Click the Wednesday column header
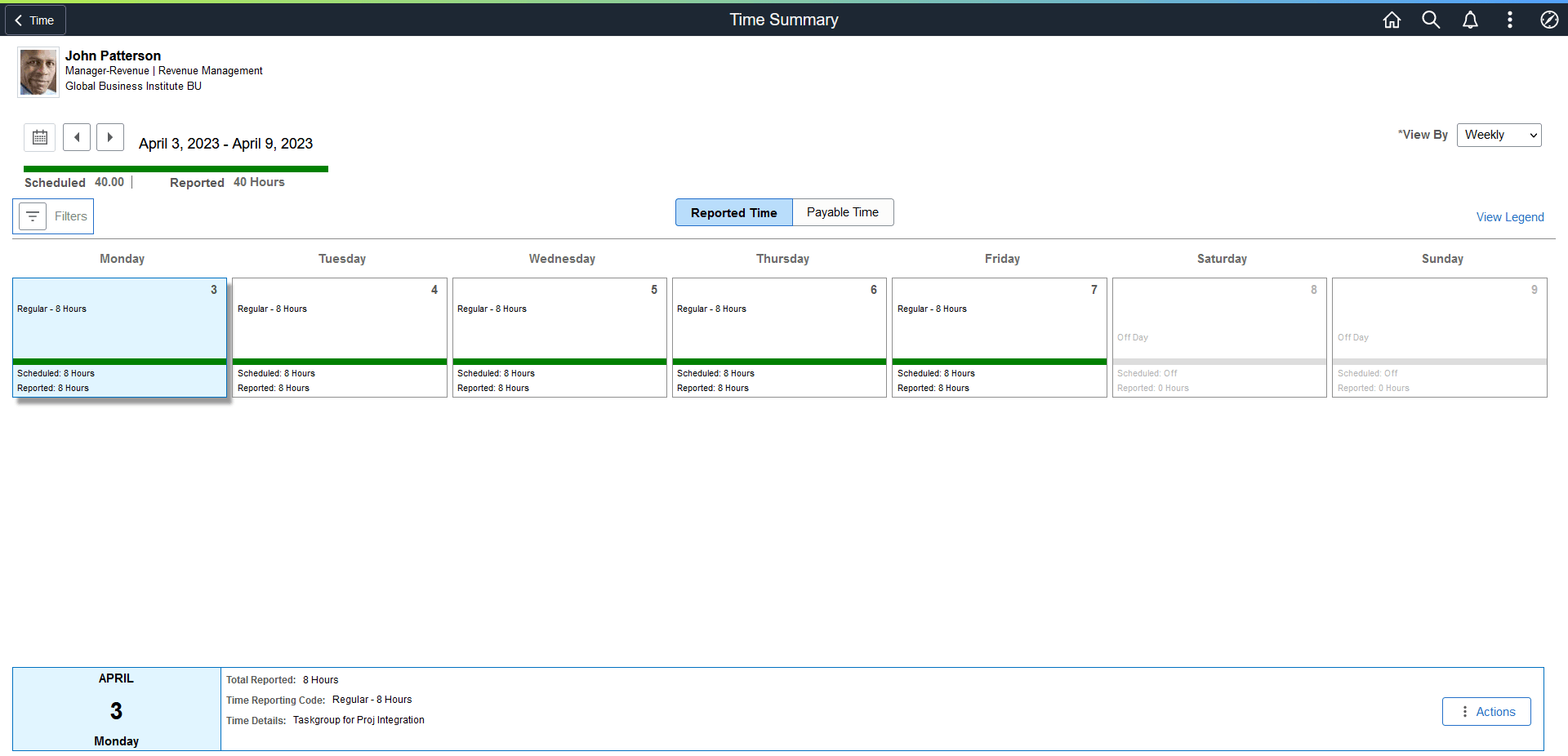This screenshot has width=1568, height=756. pyautogui.click(x=562, y=259)
